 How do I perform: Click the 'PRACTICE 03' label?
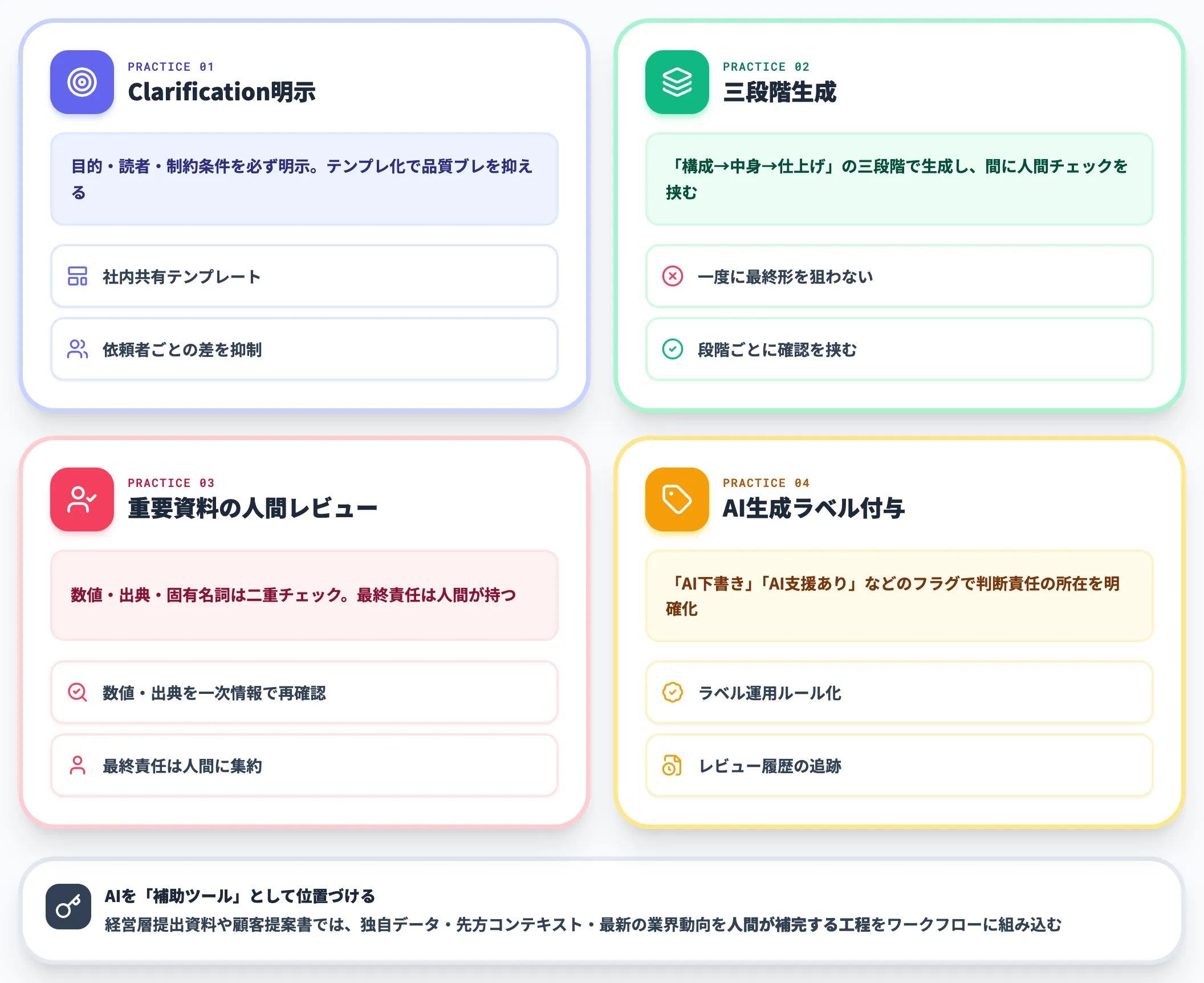tap(171, 483)
